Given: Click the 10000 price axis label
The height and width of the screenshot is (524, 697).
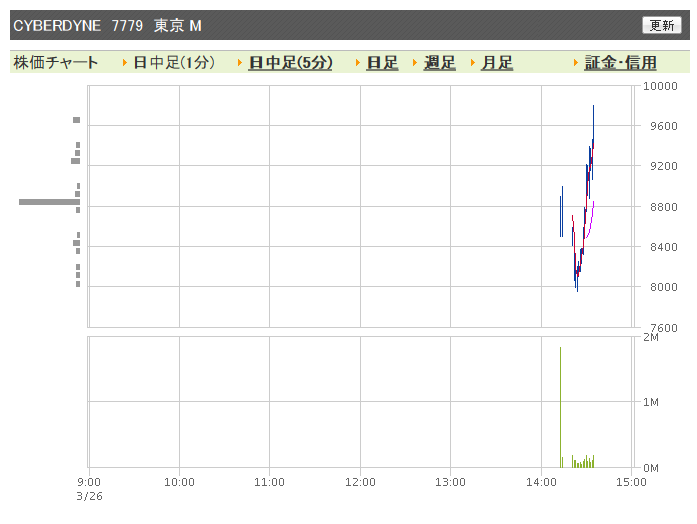Looking at the screenshot, I should [x=660, y=86].
